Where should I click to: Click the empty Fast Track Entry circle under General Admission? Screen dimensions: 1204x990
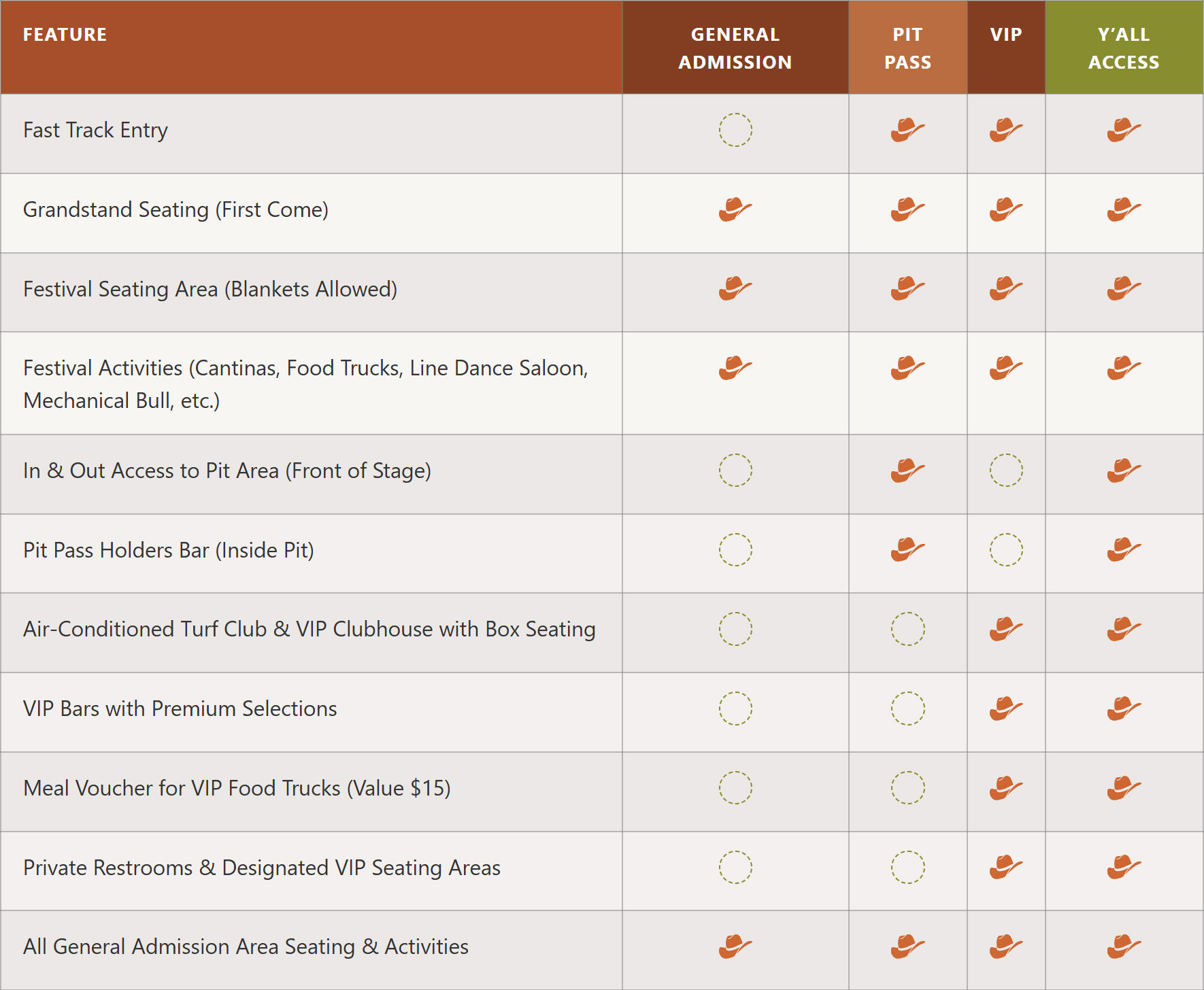pos(735,130)
